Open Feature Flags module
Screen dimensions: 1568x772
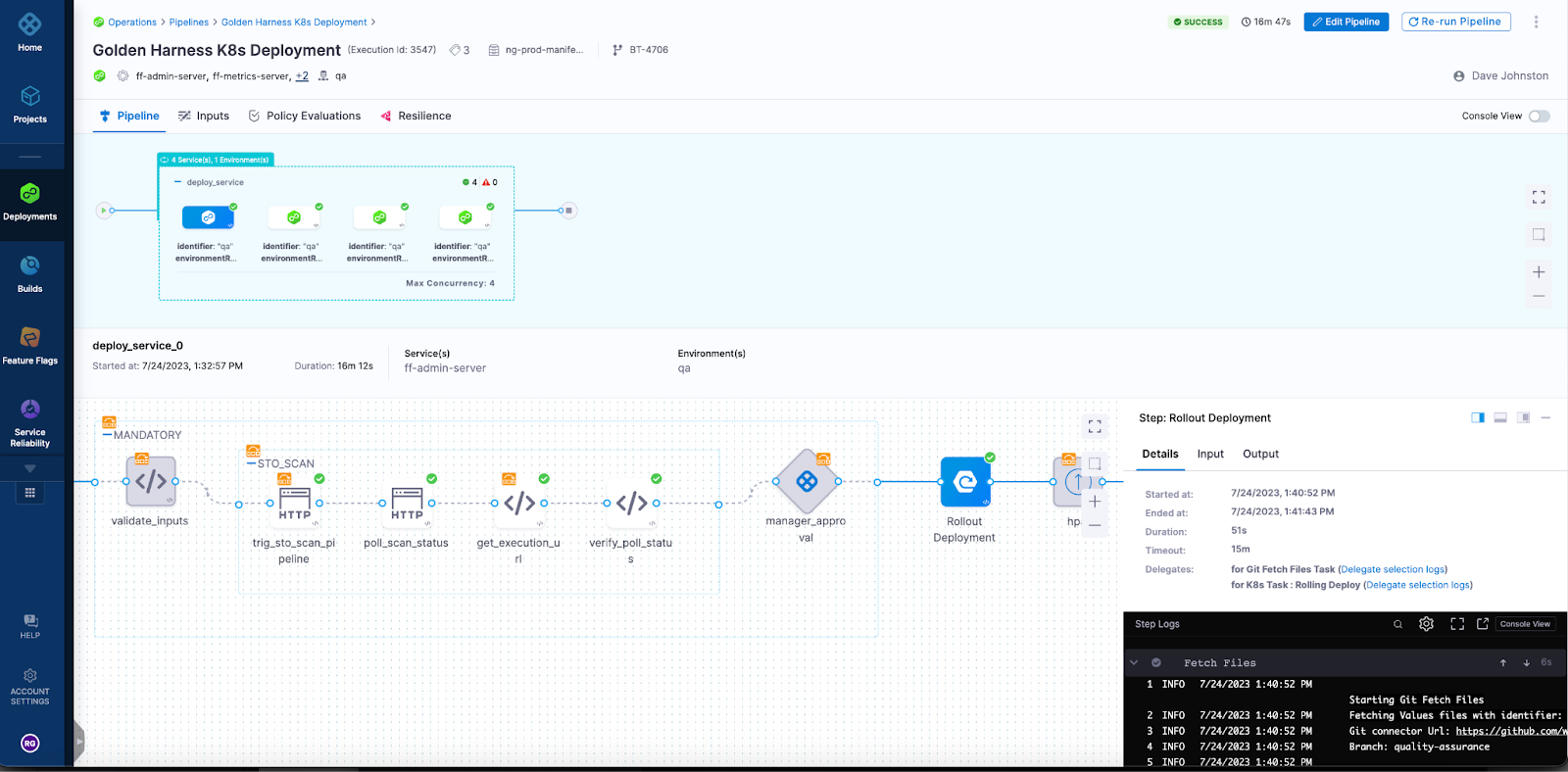tap(29, 346)
